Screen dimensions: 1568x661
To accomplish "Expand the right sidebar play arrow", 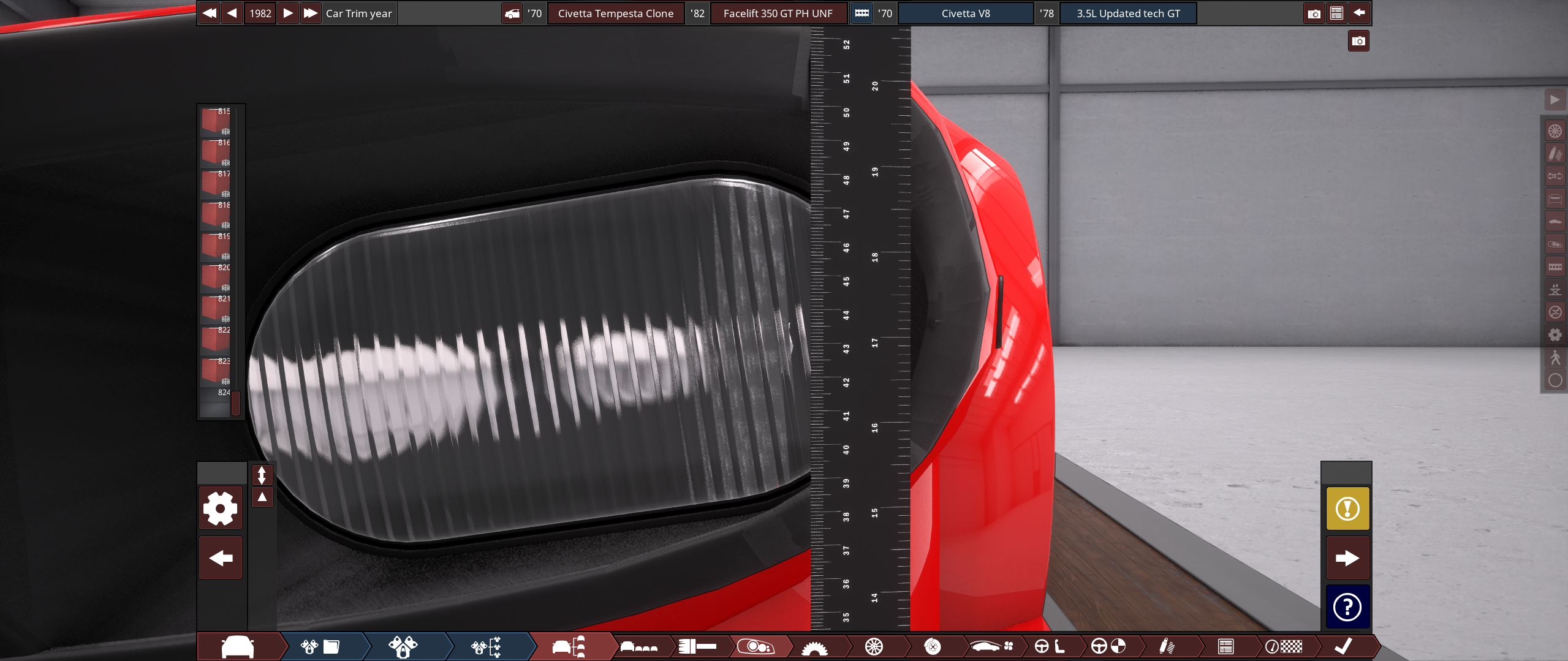I will [1555, 100].
